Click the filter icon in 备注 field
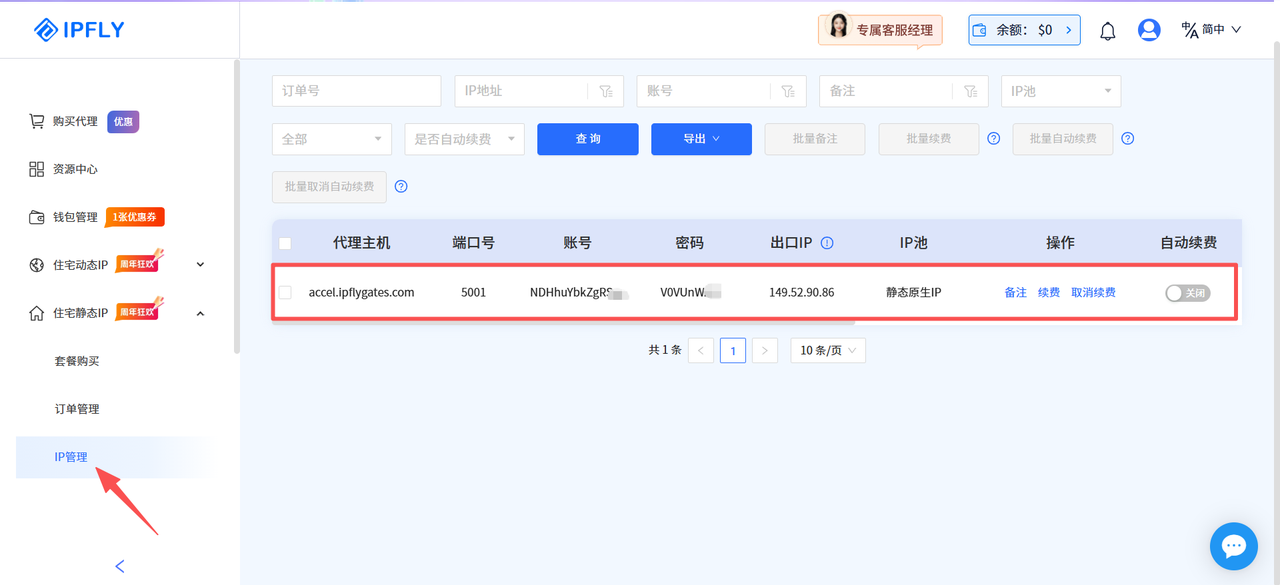 tap(970, 91)
